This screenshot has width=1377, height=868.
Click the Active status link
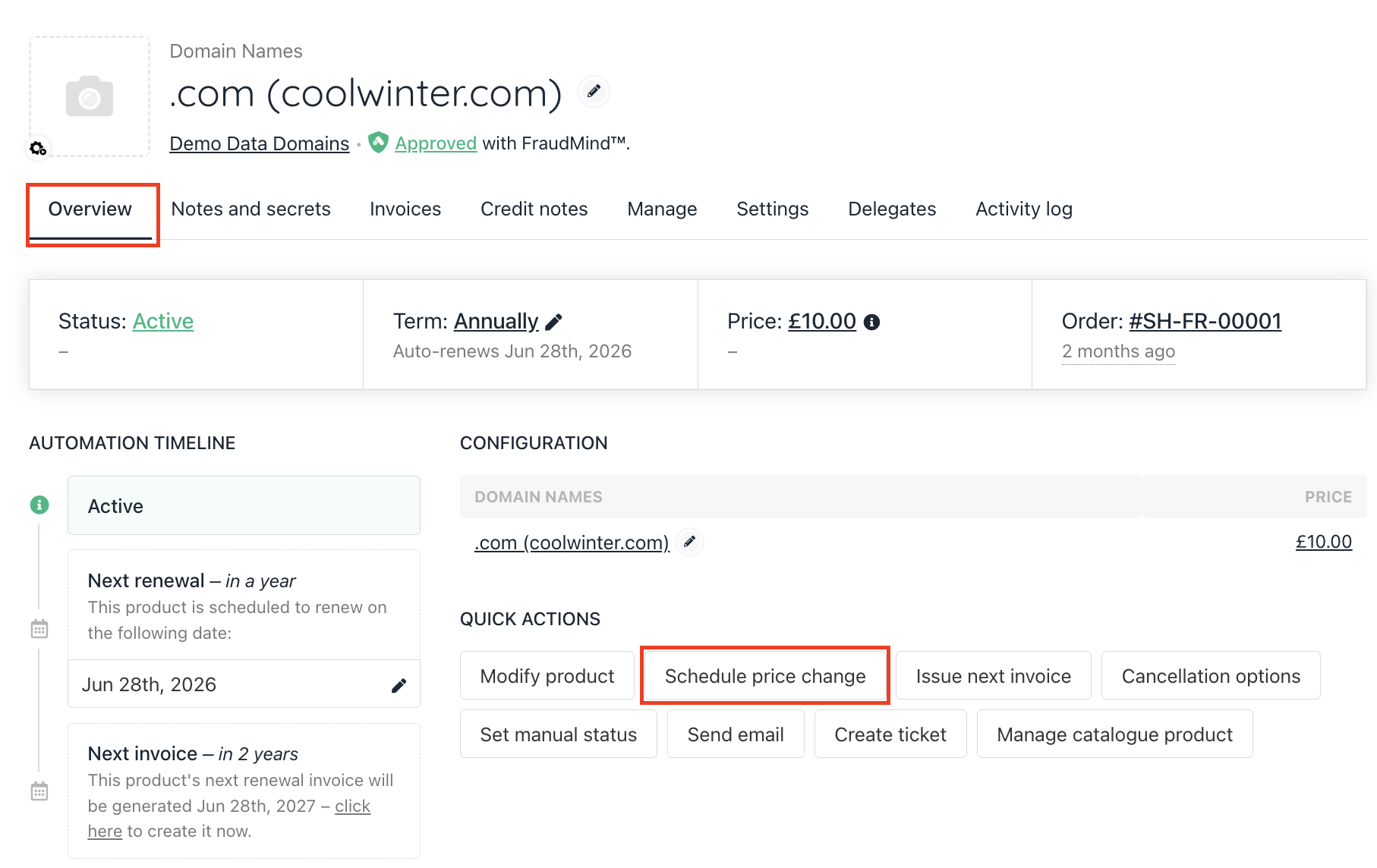pos(163,322)
